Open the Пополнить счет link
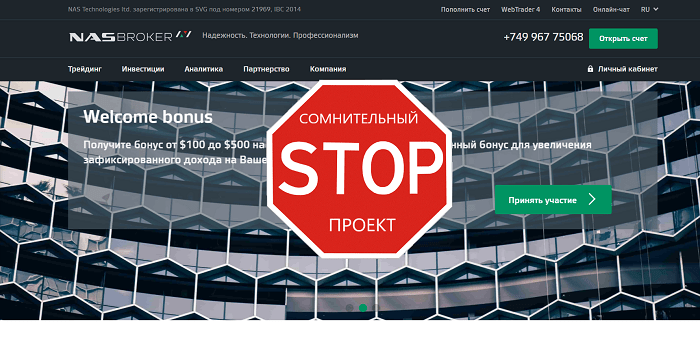Screen dimensions: 700x360 (465, 9)
